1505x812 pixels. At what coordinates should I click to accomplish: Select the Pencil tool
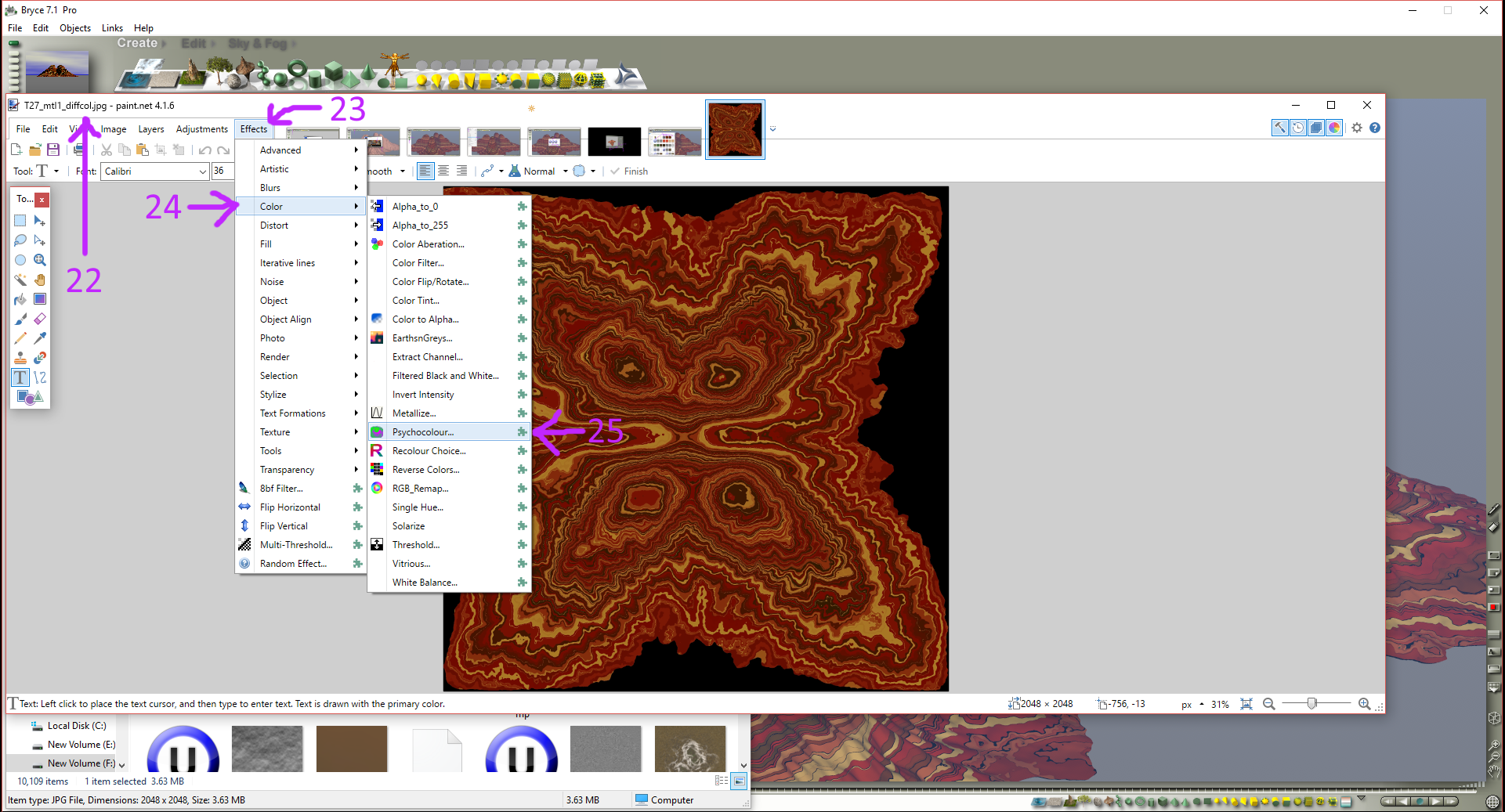point(20,338)
